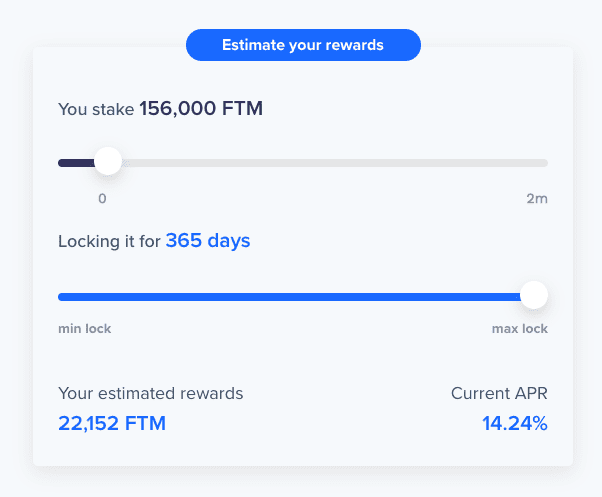
Task: Click the Your estimated rewards label
Action: pyautogui.click(x=150, y=394)
